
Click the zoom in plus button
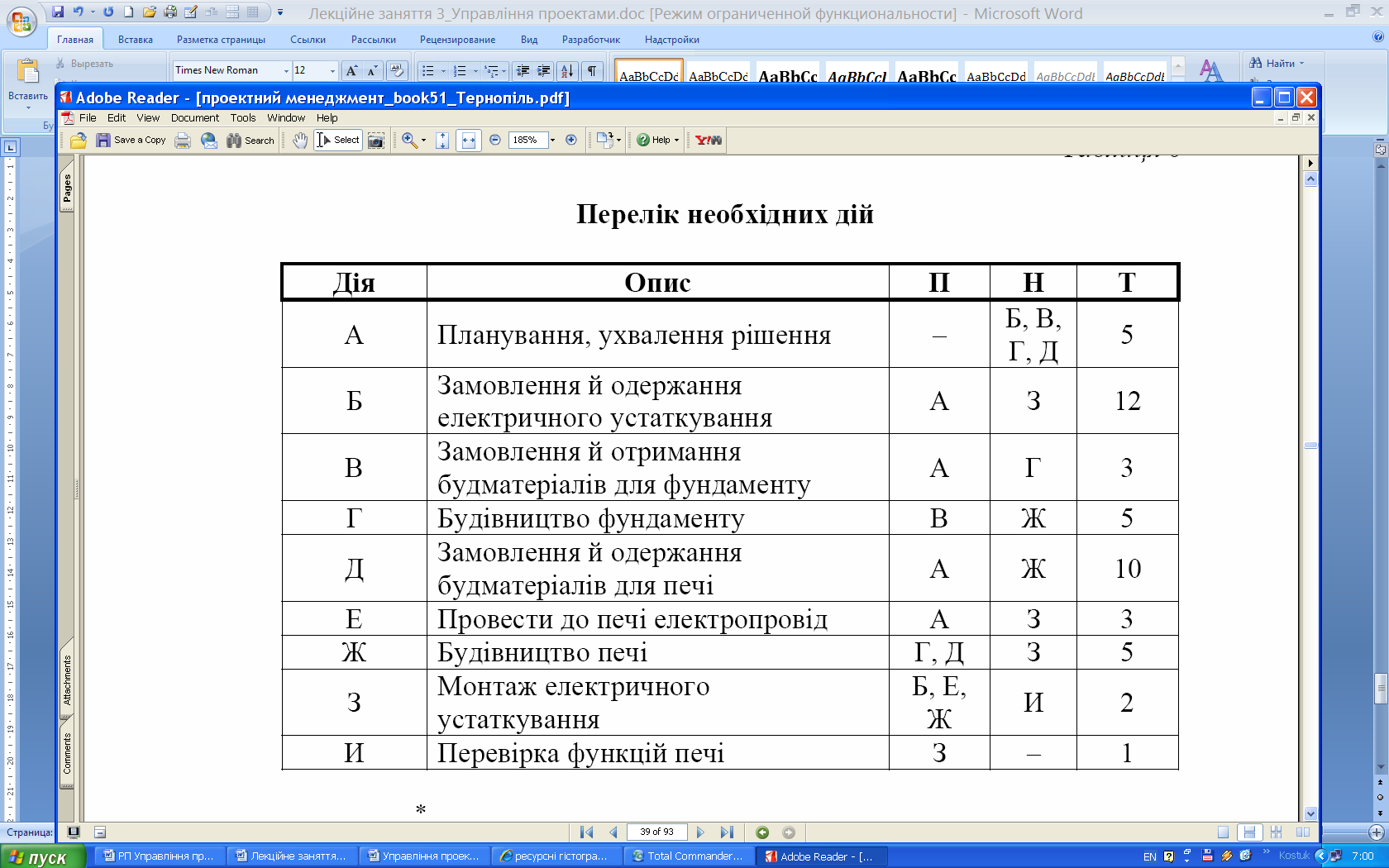click(571, 140)
